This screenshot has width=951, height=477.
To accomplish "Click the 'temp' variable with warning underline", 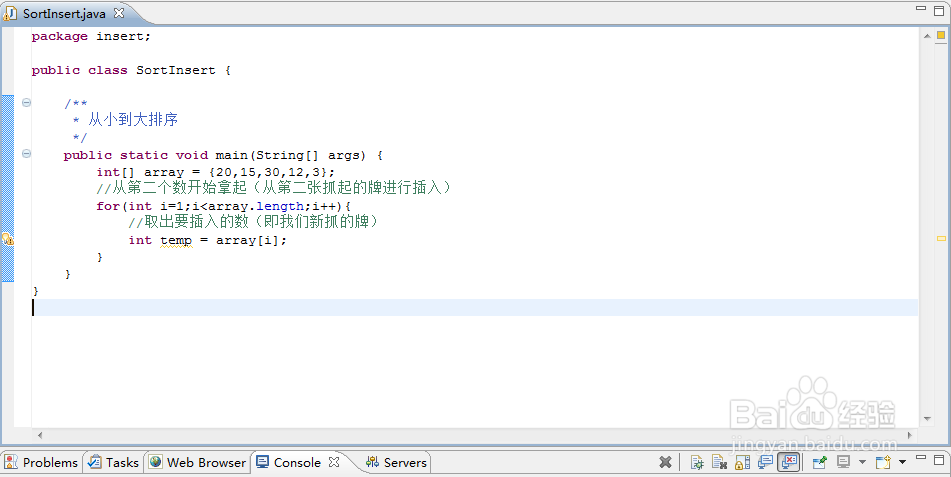I will pos(176,240).
